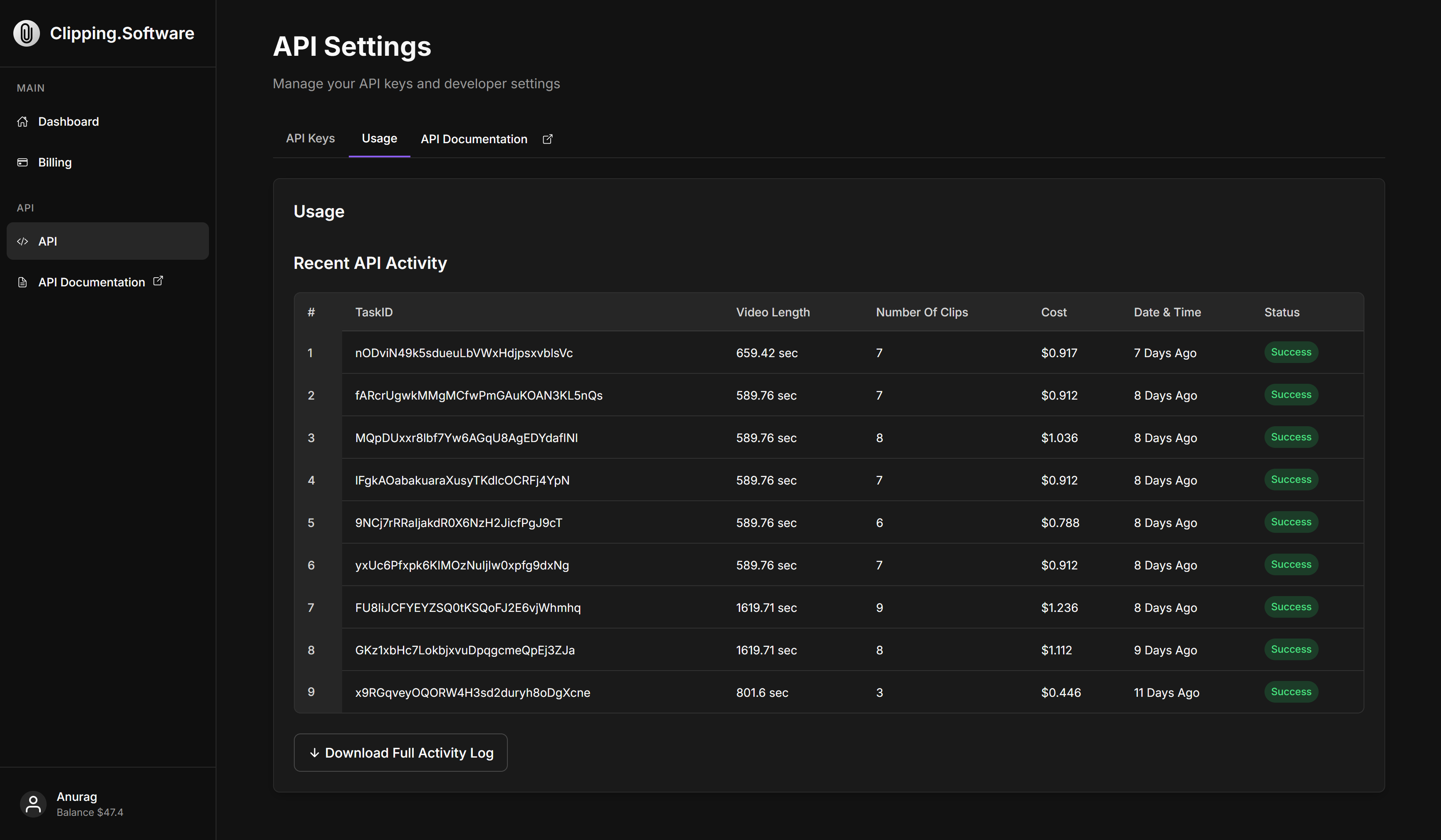Viewport: 1441px width, 840px height.
Task: Click task ID fARcrUgwkMMgMCfwPmGAuKOAN3KL5nQs
Action: [x=479, y=395]
